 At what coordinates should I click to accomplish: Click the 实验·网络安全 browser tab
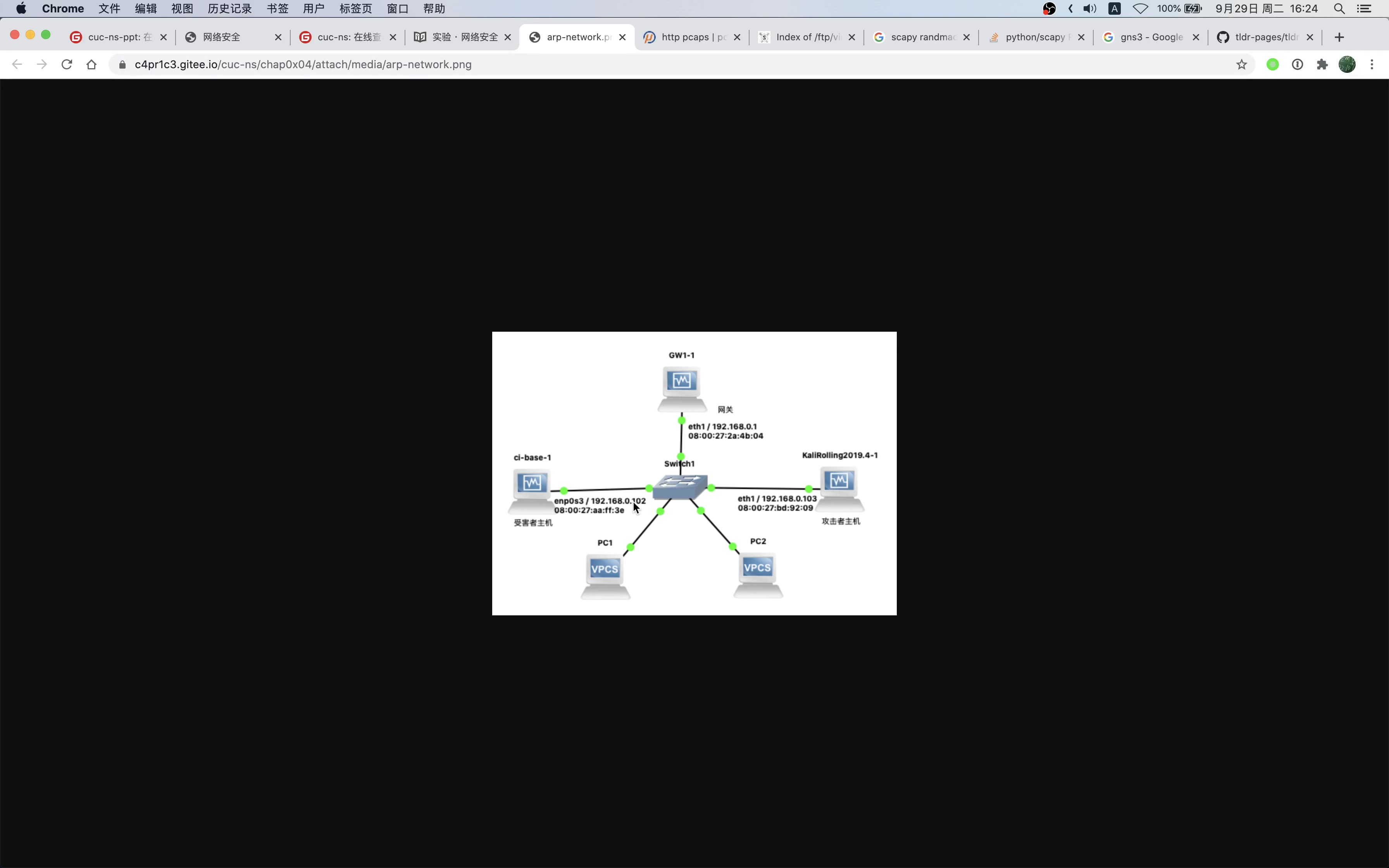tap(461, 37)
